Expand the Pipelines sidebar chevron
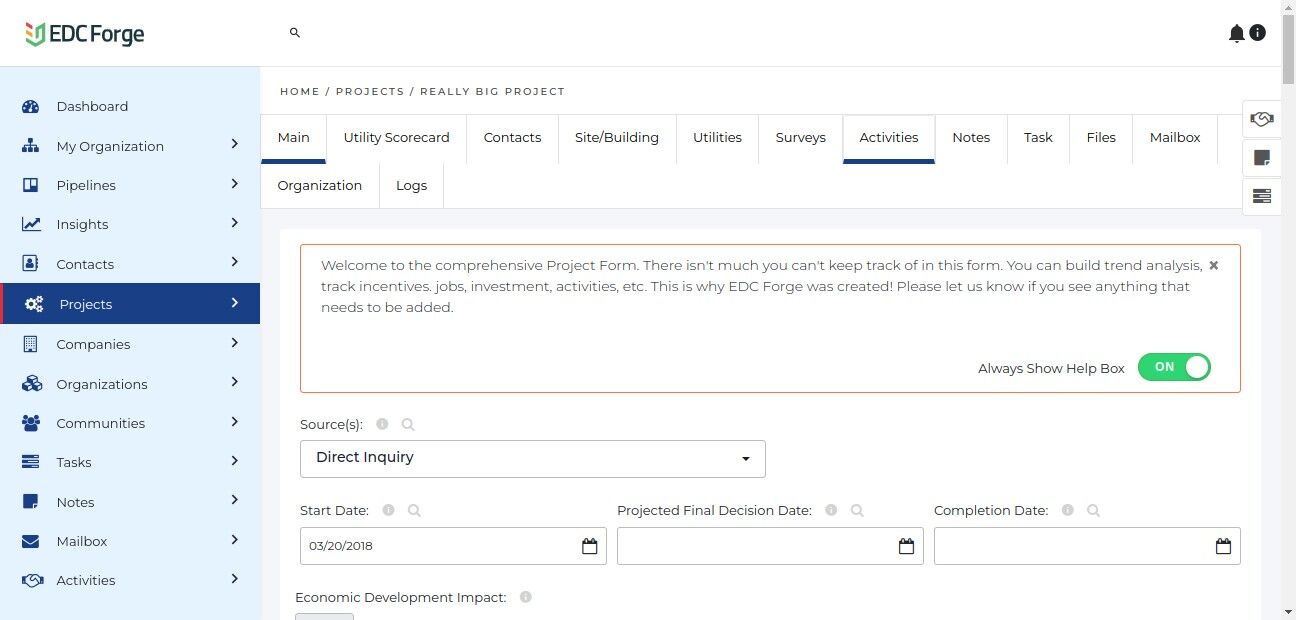The image size is (1296, 620). click(234, 184)
